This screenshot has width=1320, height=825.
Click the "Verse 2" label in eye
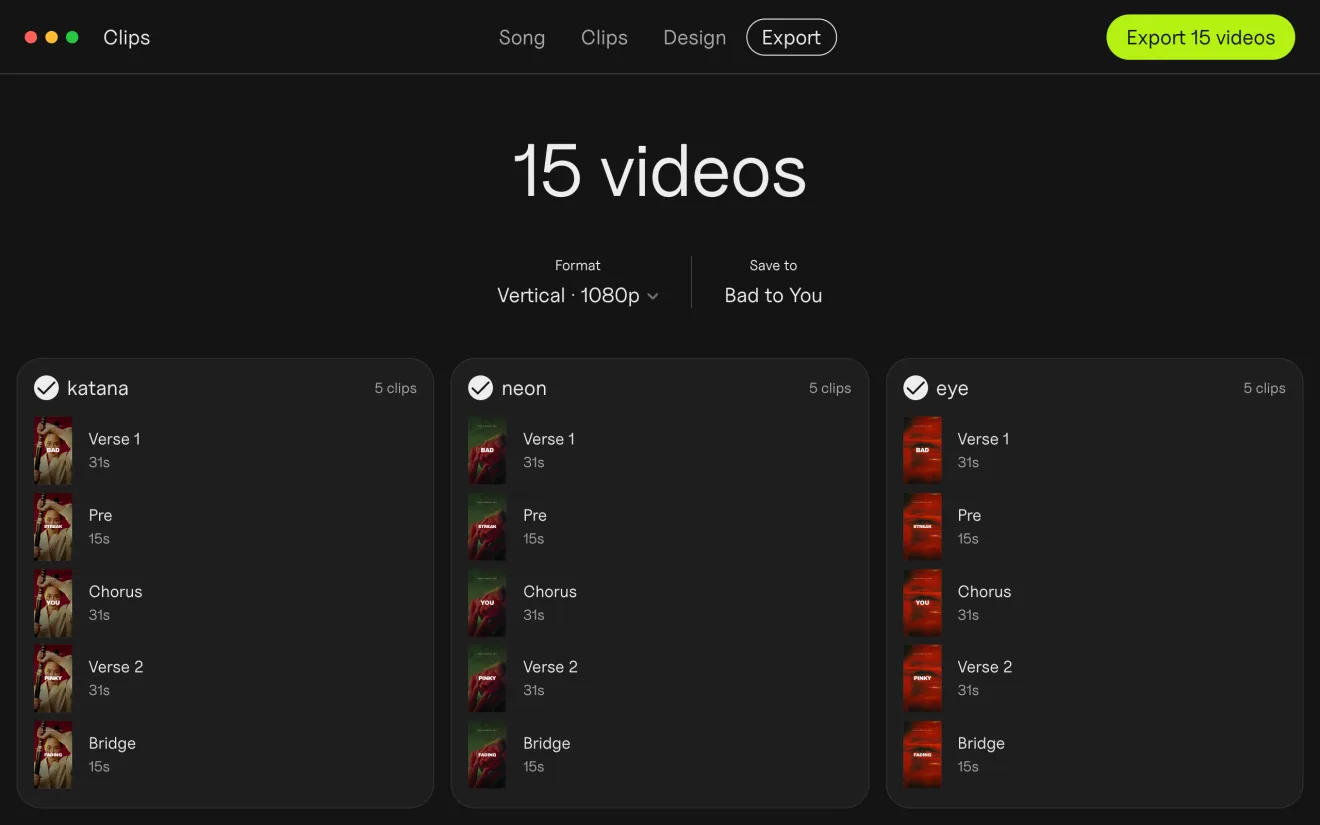click(x=985, y=667)
